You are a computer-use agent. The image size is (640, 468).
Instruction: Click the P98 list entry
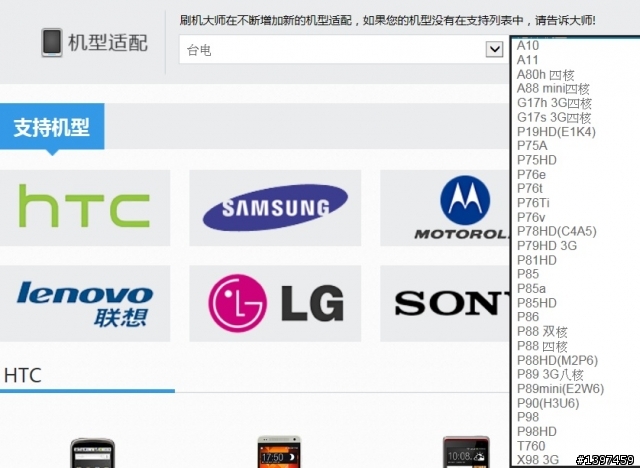coord(528,417)
